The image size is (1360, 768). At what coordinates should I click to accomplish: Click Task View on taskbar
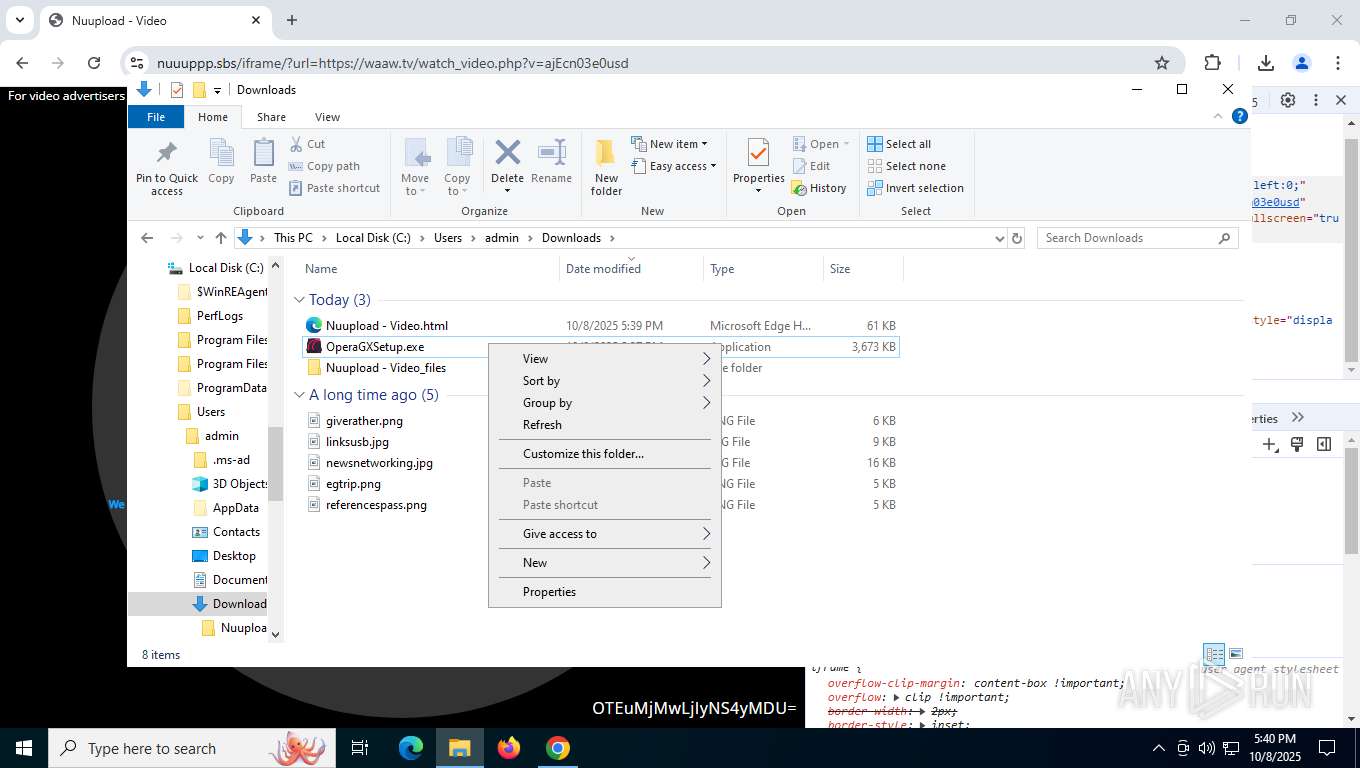coord(360,748)
